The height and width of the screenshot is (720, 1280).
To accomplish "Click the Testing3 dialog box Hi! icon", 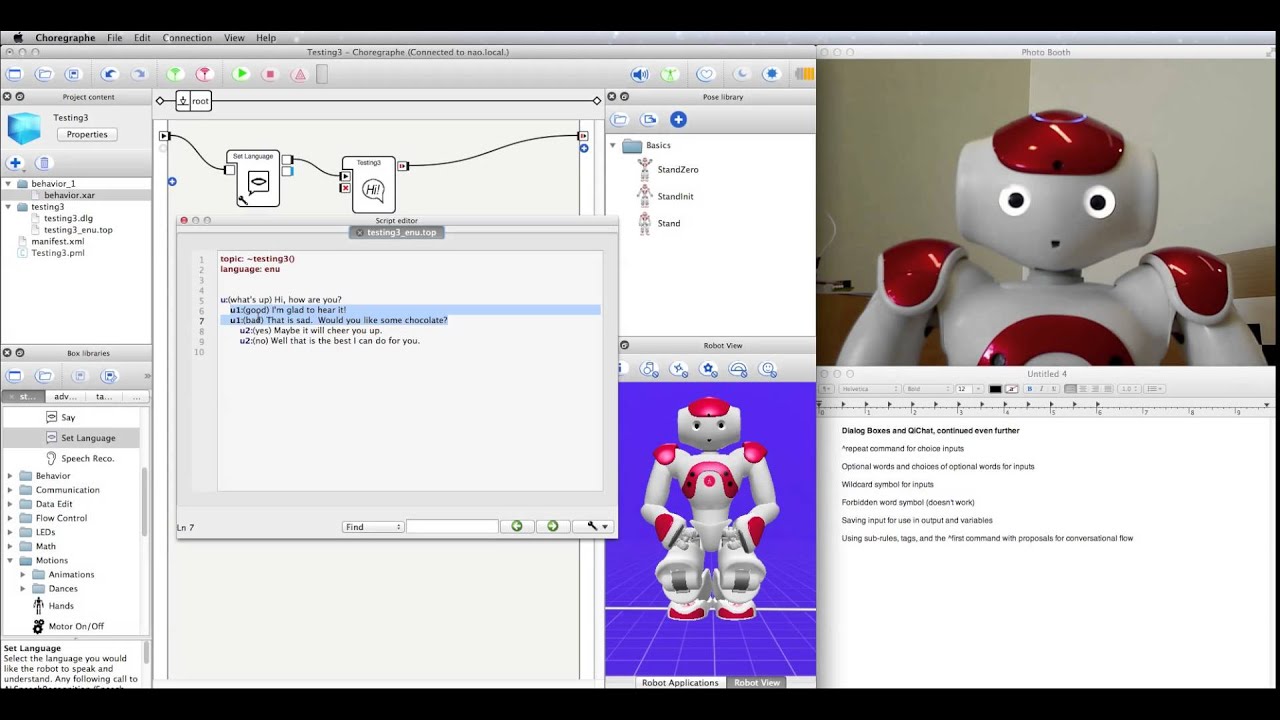I will (373, 189).
